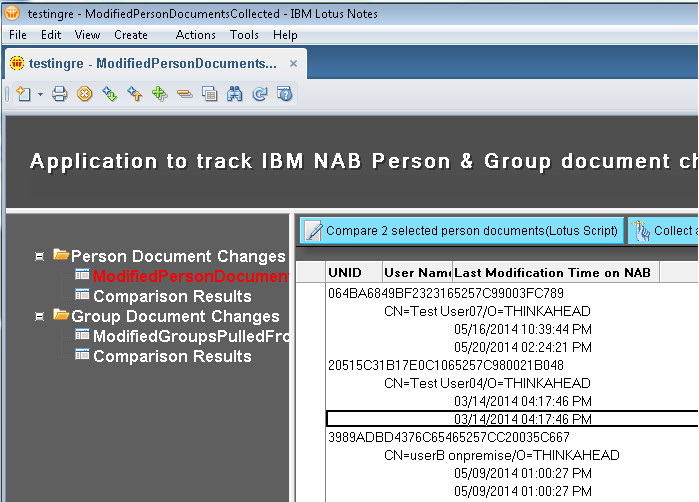Click the Person Document Changes folder icon
This screenshot has width=699, height=502.
click(61, 255)
